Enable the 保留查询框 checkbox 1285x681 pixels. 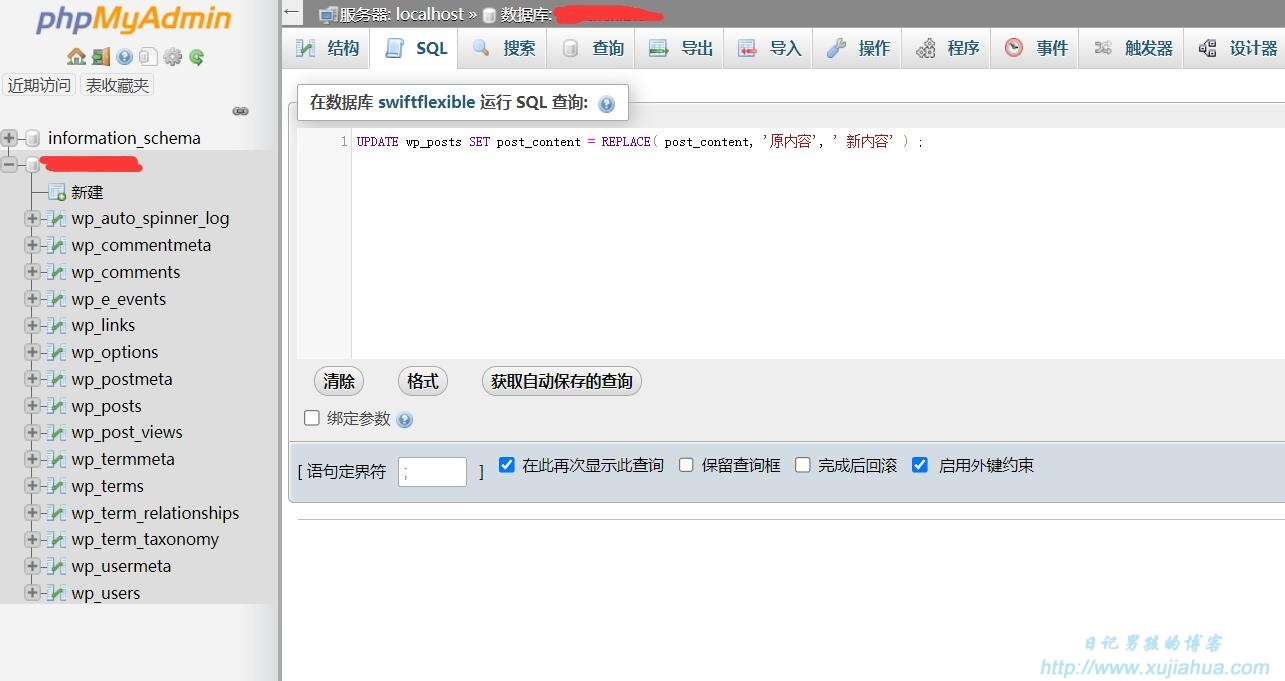click(x=686, y=465)
